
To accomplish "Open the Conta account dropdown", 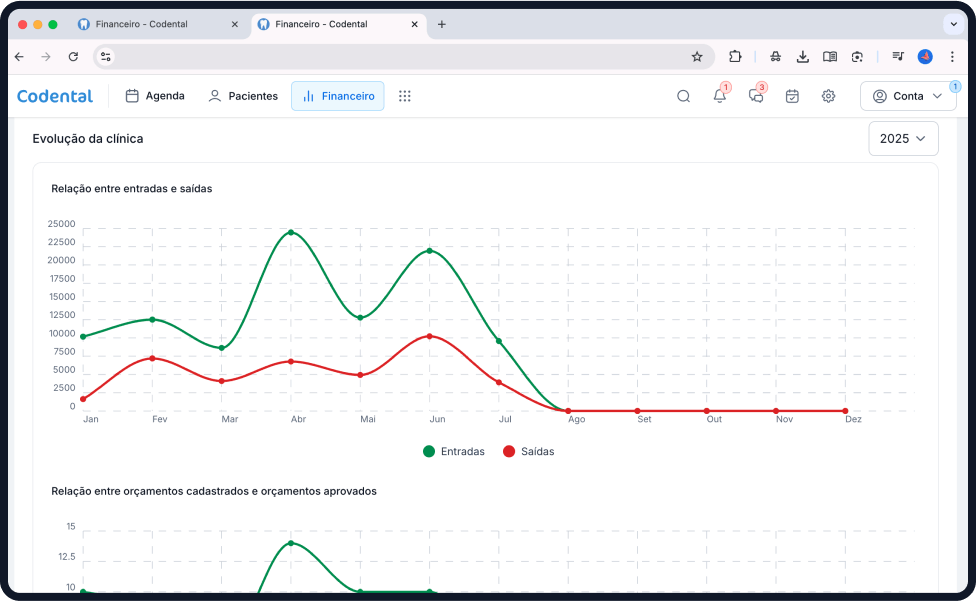I will point(907,96).
